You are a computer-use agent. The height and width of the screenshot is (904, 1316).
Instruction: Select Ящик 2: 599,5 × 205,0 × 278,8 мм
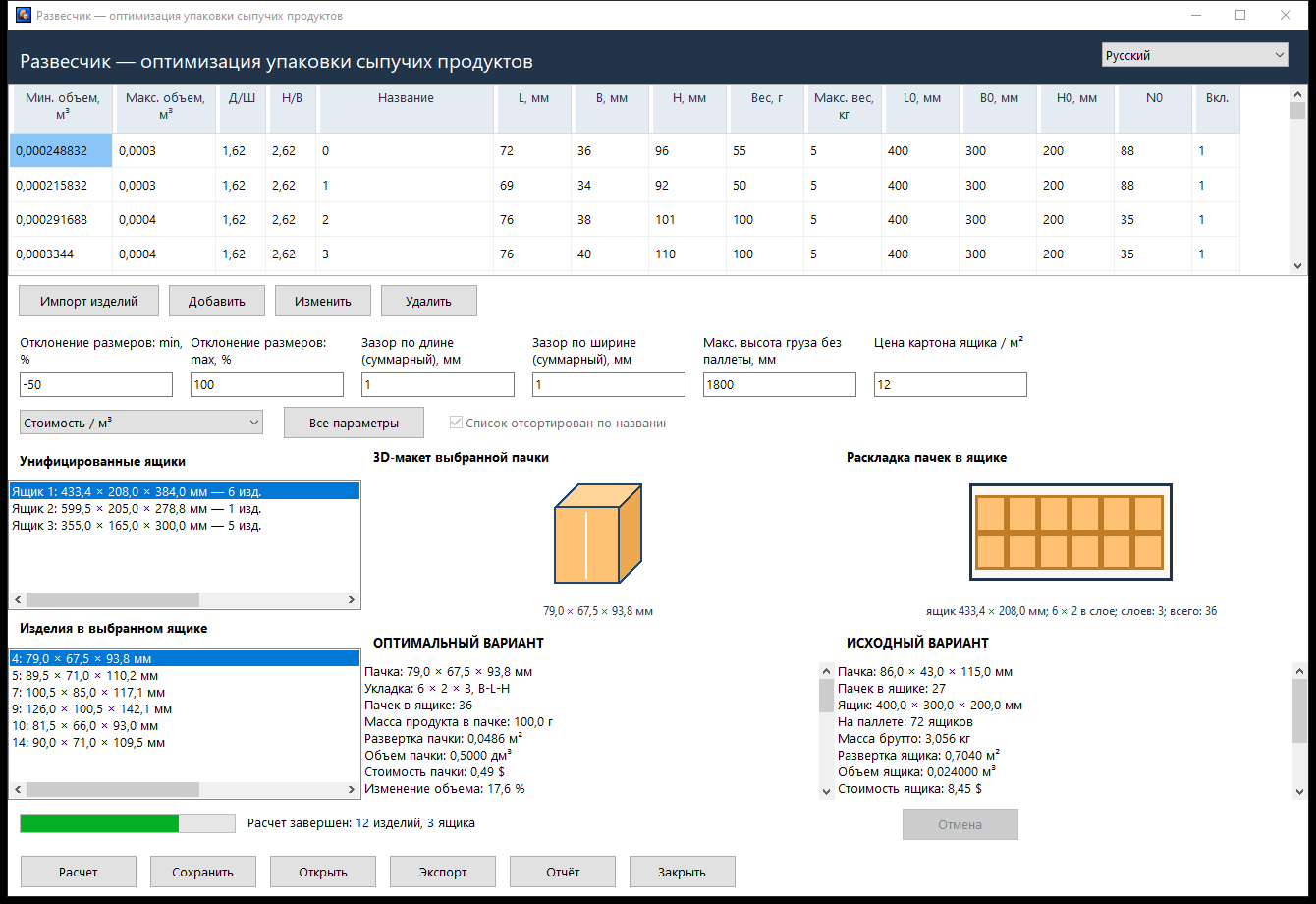[185, 508]
